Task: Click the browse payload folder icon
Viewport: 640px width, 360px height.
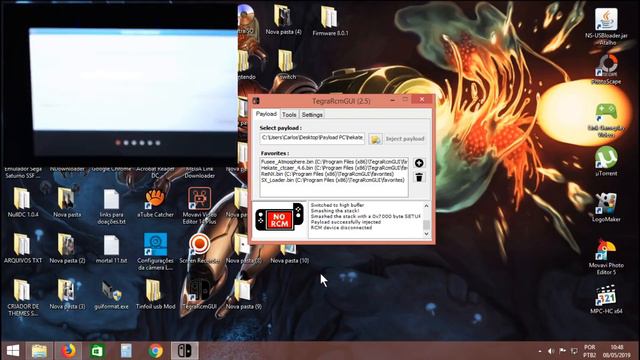Action: point(375,139)
